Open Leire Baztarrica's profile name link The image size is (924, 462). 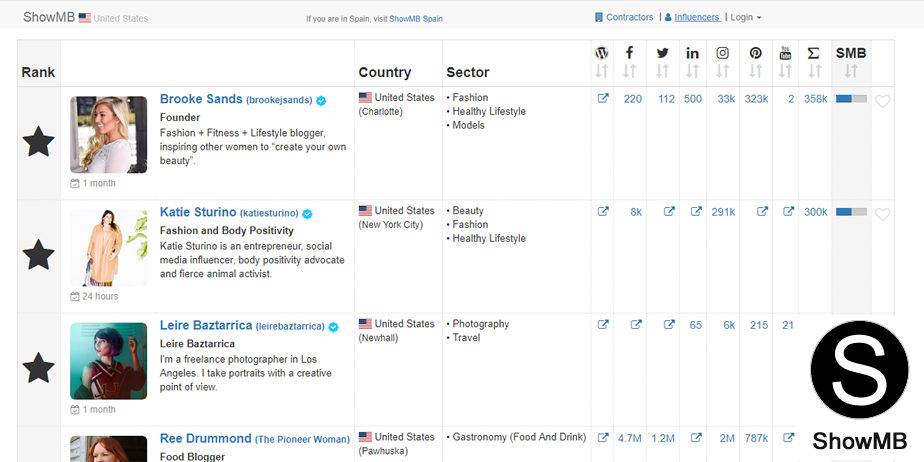click(x=206, y=325)
